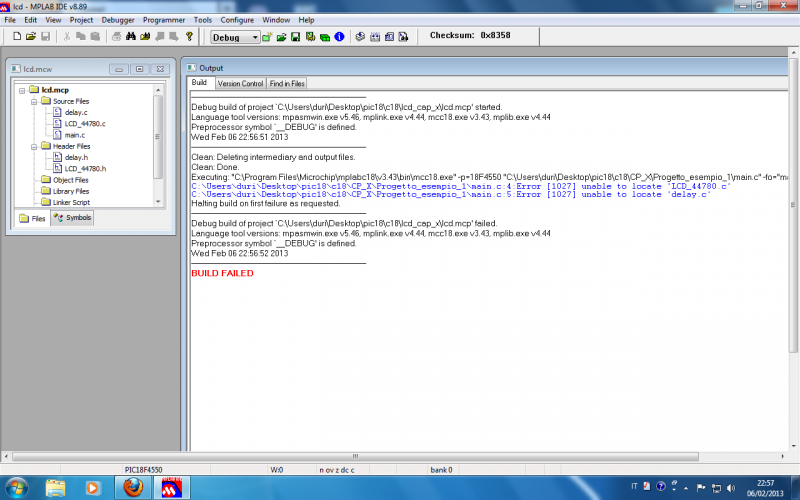Select LCD_44780.h in the project tree
Screen dimensions: 800x500
85,168
